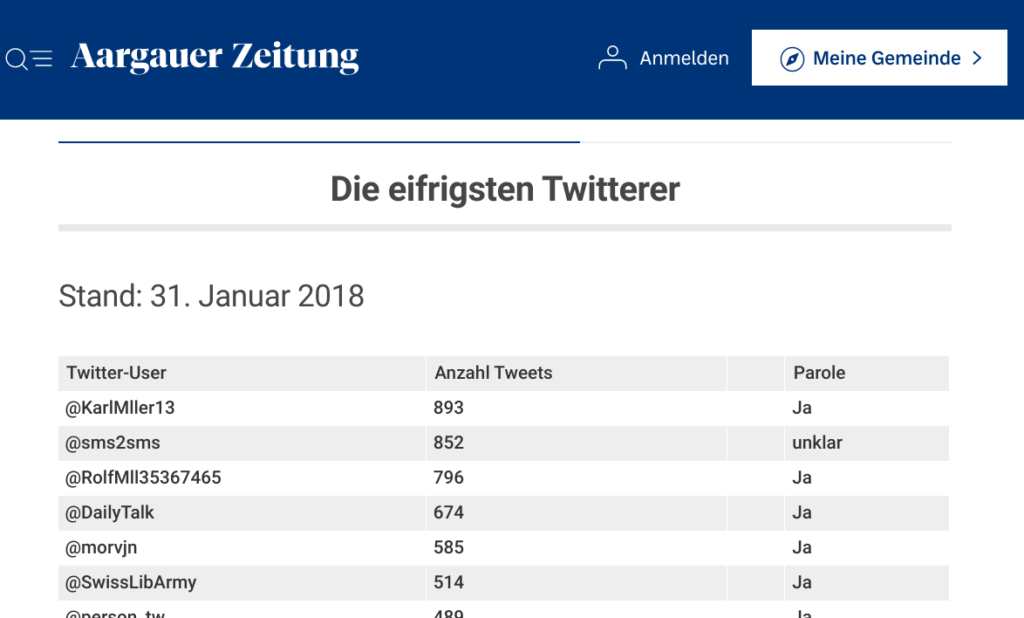The width and height of the screenshot is (1024, 618).
Task: Click the Twitter-User column header
Action: pyautogui.click(x=116, y=373)
